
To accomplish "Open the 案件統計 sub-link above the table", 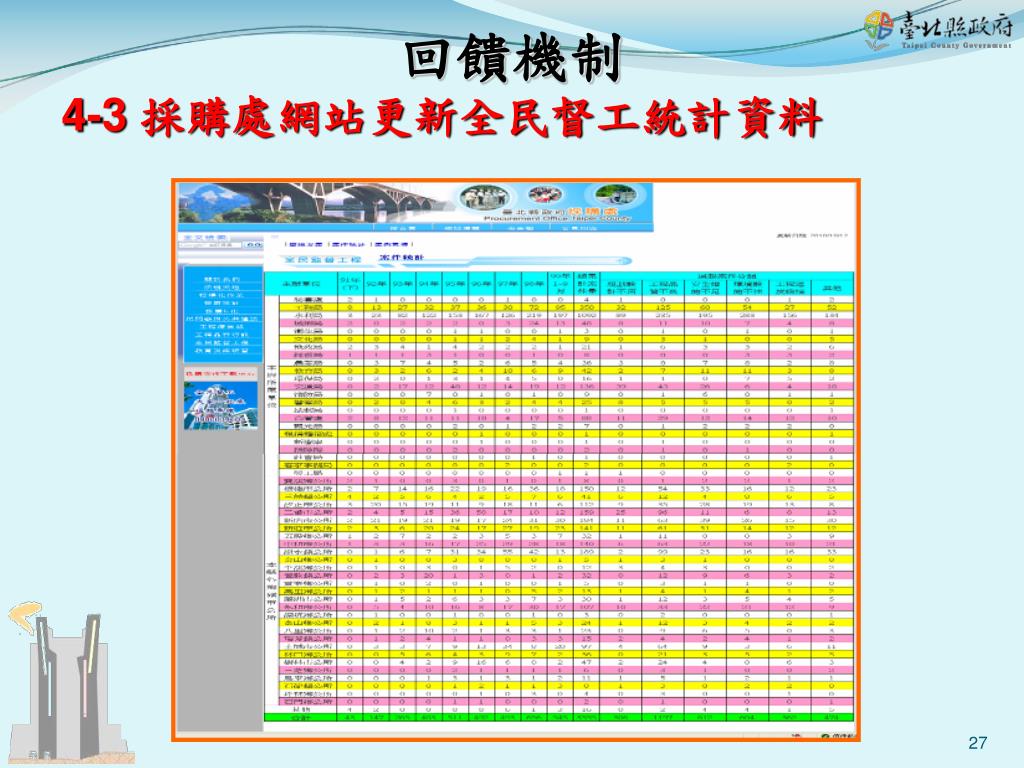I will click(349, 244).
